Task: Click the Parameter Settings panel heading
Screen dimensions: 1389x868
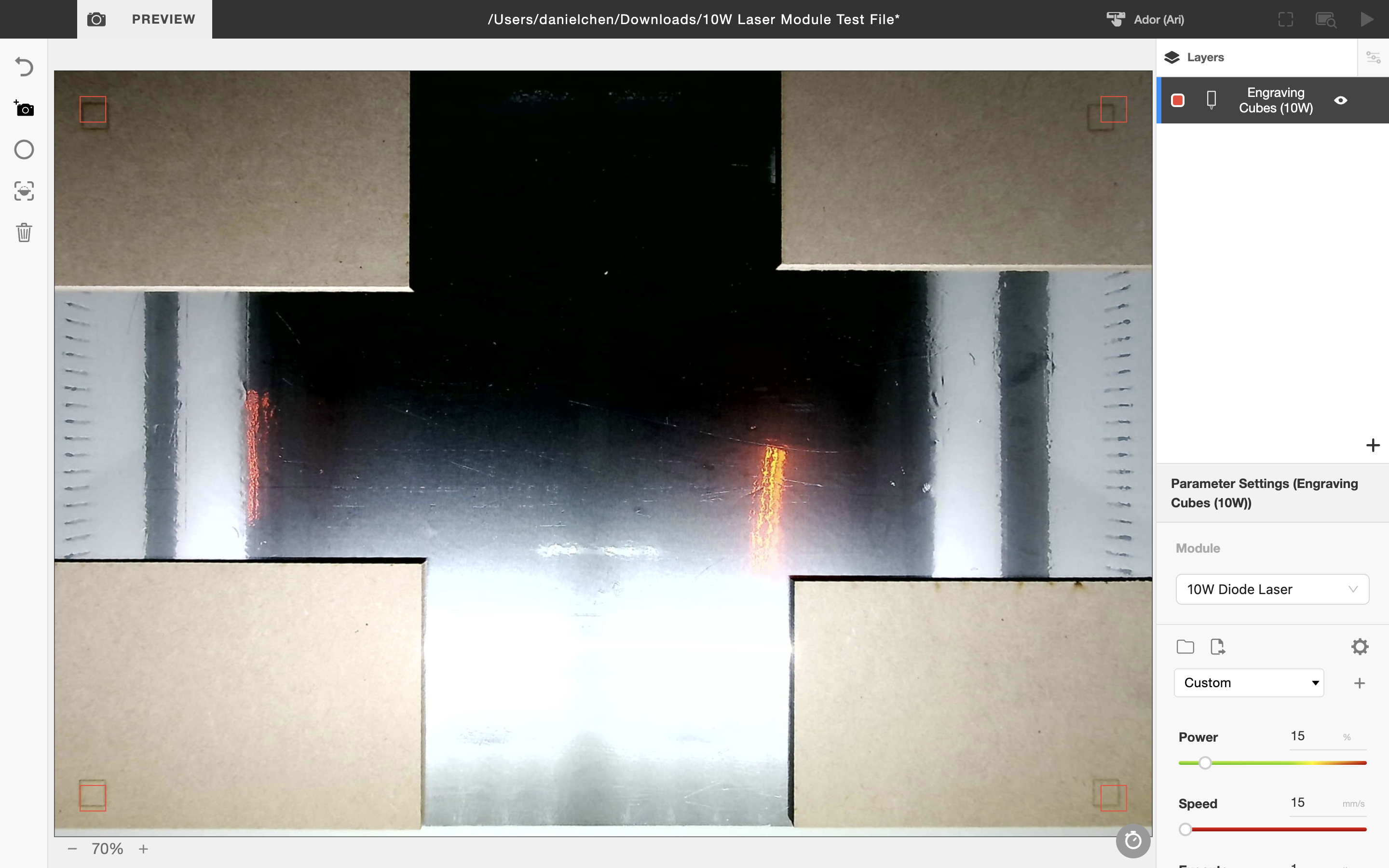Action: coord(1265,493)
